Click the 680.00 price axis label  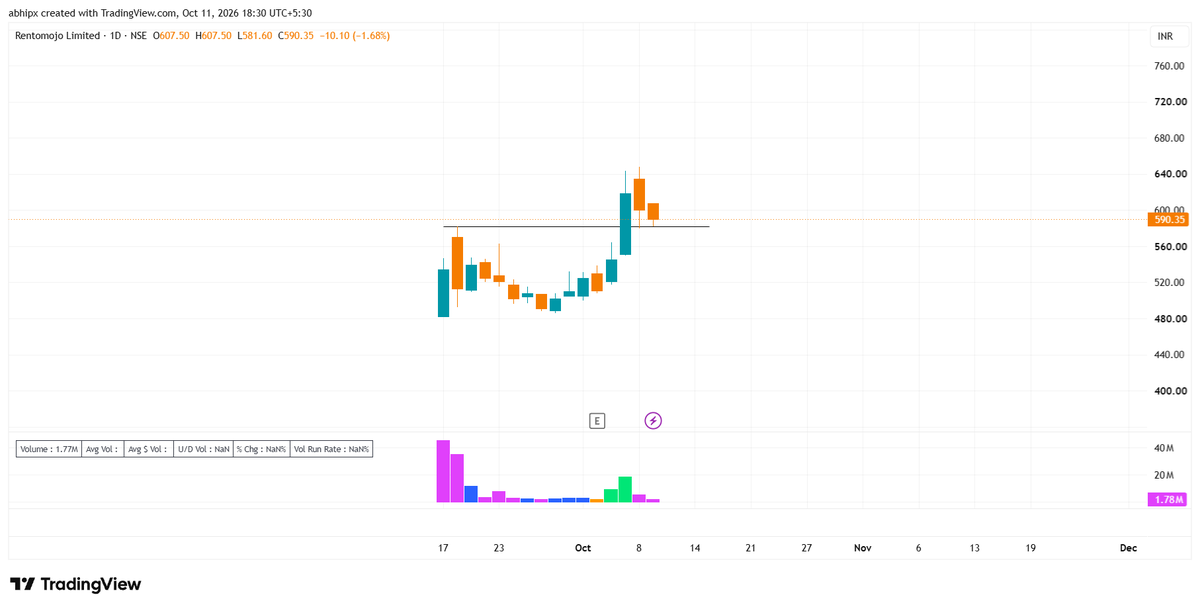tap(1170, 138)
